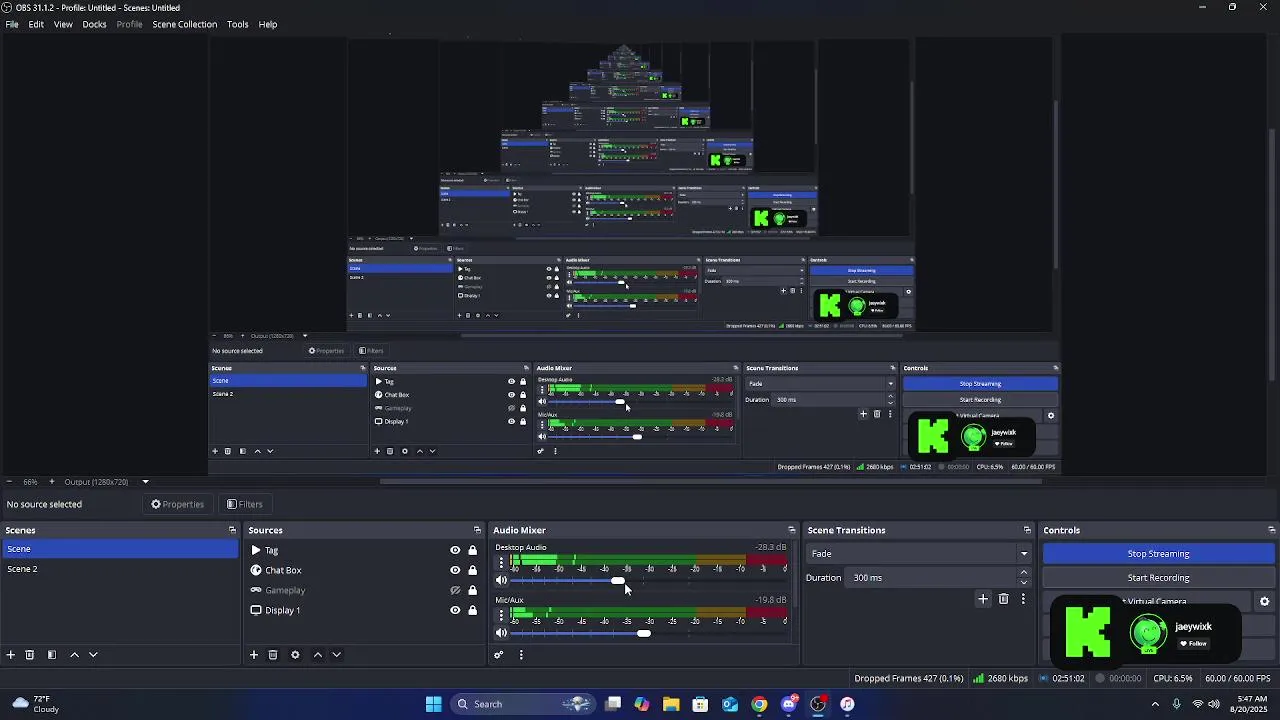Open the Scene Collection menu
1280x720 pixels.
coord(185,24)
